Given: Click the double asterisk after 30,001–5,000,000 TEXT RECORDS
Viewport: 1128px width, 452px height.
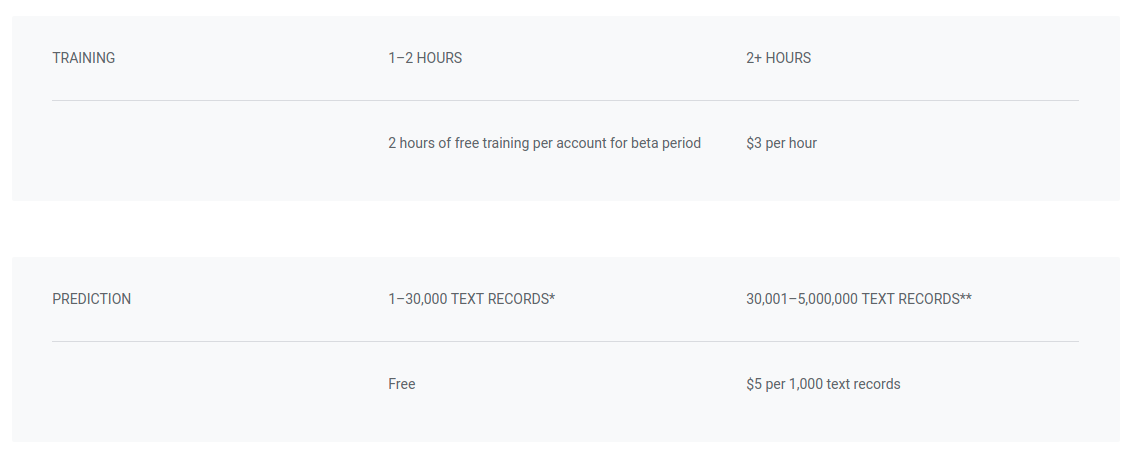Looking at the screenshot, I should click(x=966, y=297).
